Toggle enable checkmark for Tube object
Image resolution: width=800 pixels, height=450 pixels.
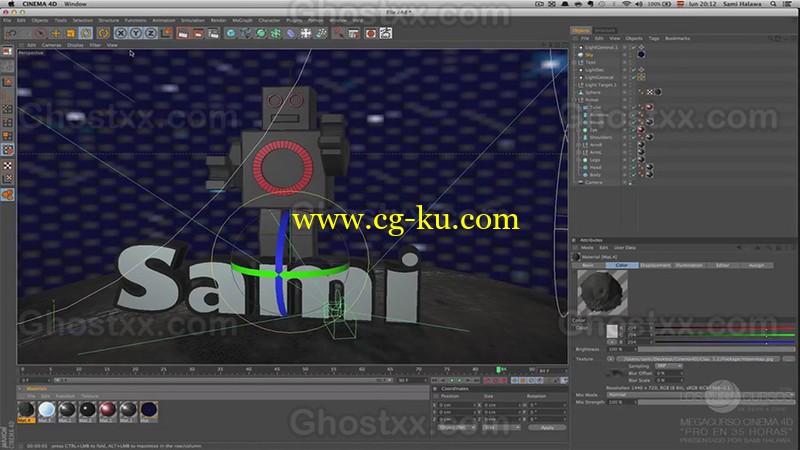tap(634, 108)
